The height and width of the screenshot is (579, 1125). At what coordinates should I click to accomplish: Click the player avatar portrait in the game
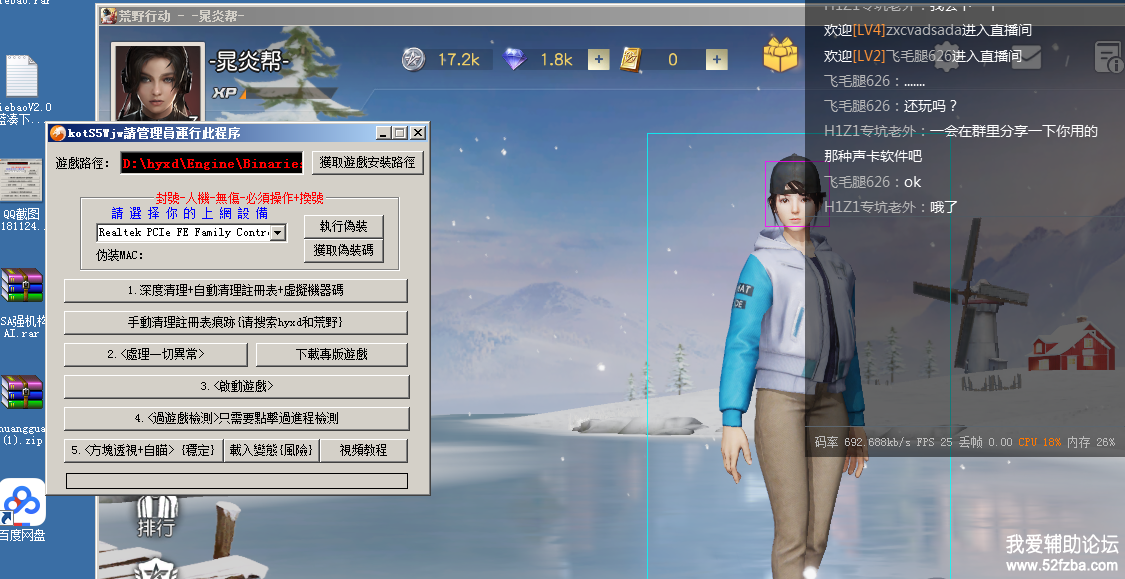point(158,82)
